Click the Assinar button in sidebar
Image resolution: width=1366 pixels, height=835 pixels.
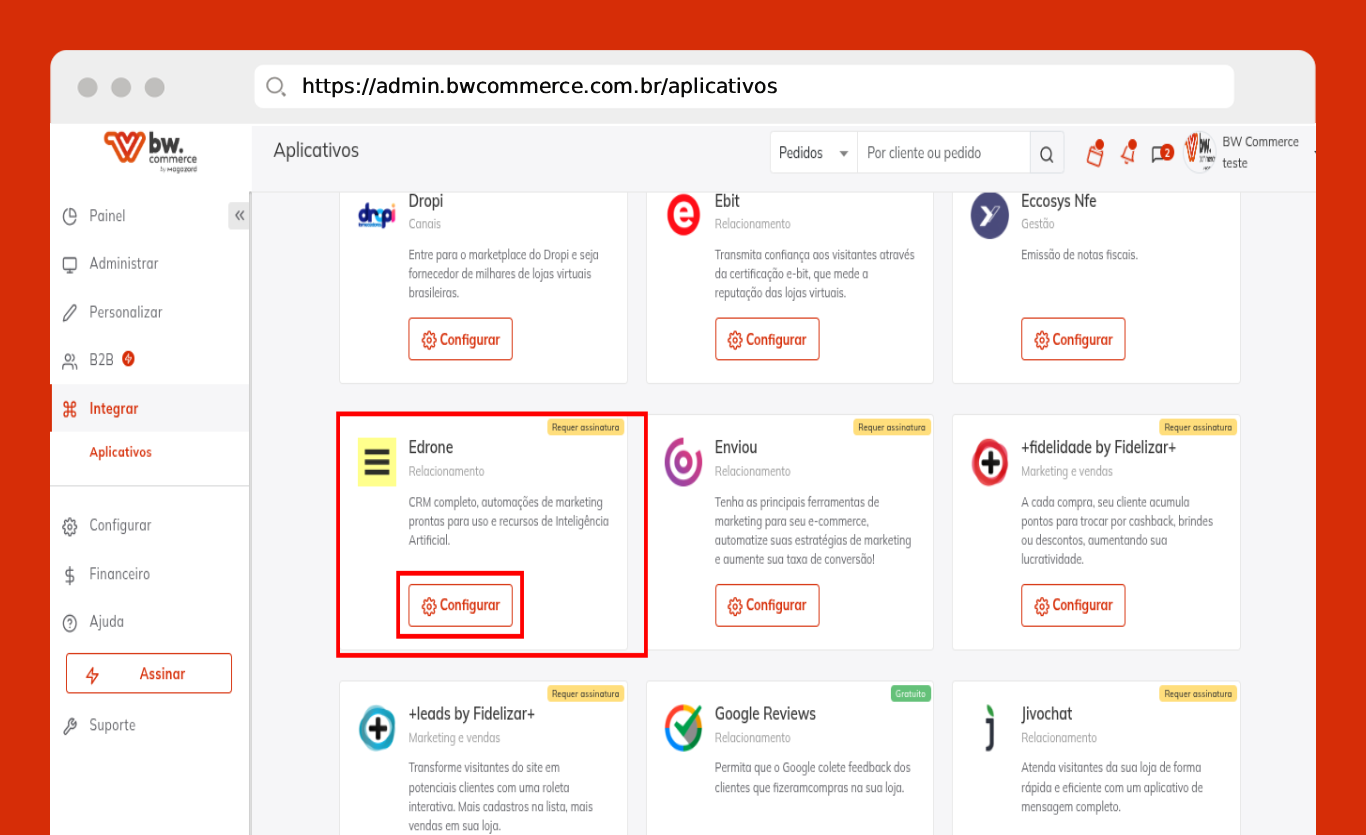click(x=149, y=674)
